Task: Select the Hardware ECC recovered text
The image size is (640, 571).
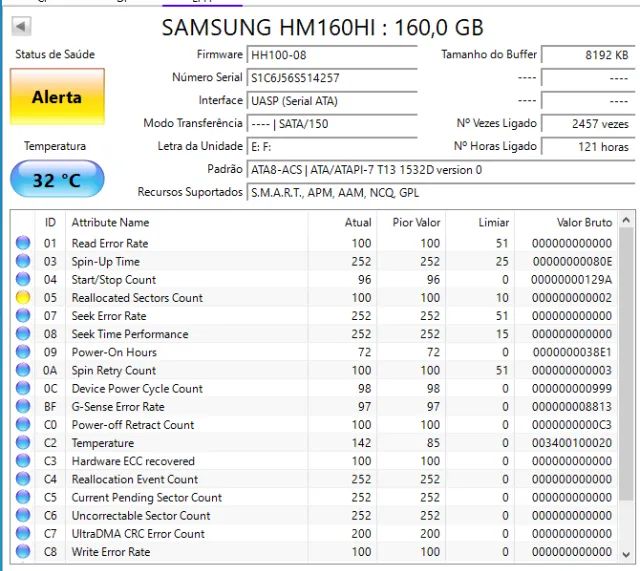Action: pos(133,461)
